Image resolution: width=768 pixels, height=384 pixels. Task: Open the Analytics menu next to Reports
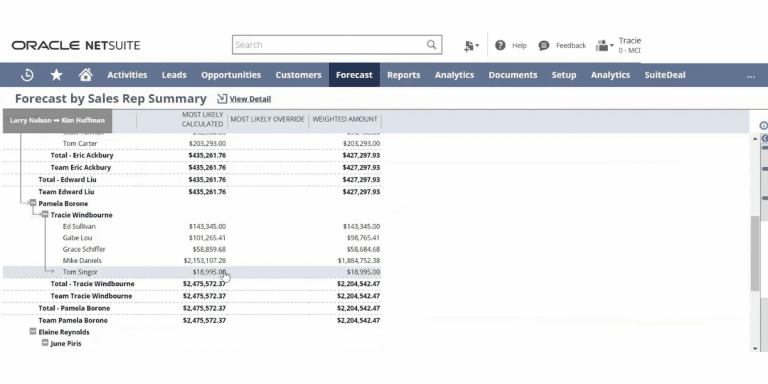454,75
